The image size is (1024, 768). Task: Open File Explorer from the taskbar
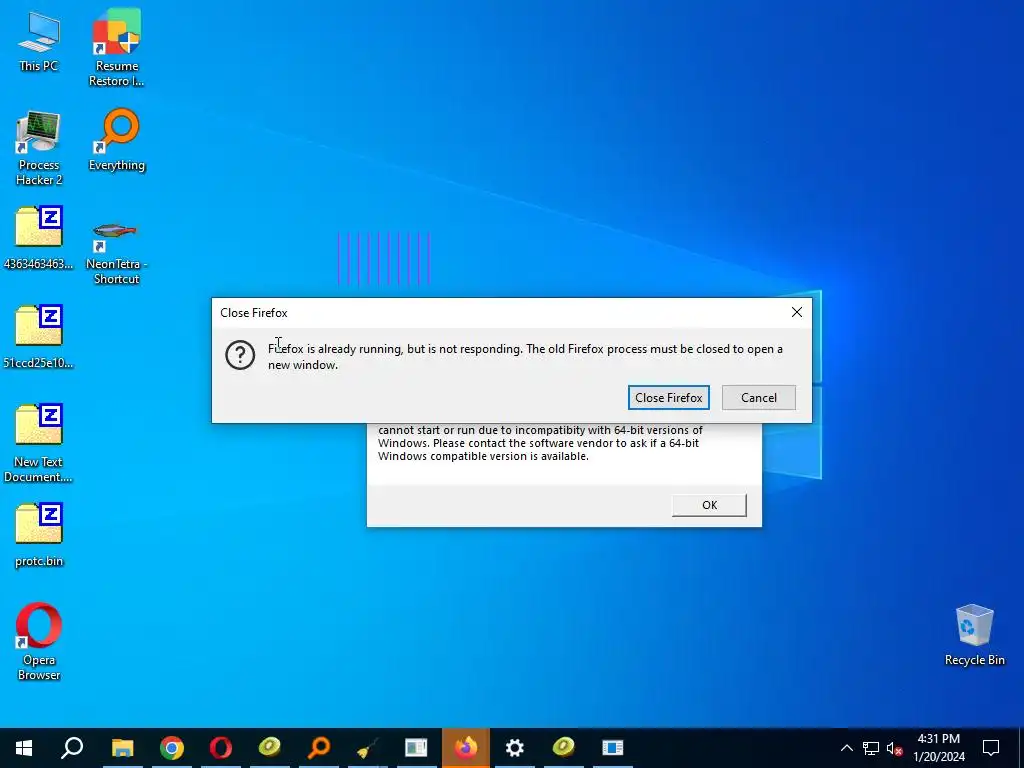(x=122, y=748)
